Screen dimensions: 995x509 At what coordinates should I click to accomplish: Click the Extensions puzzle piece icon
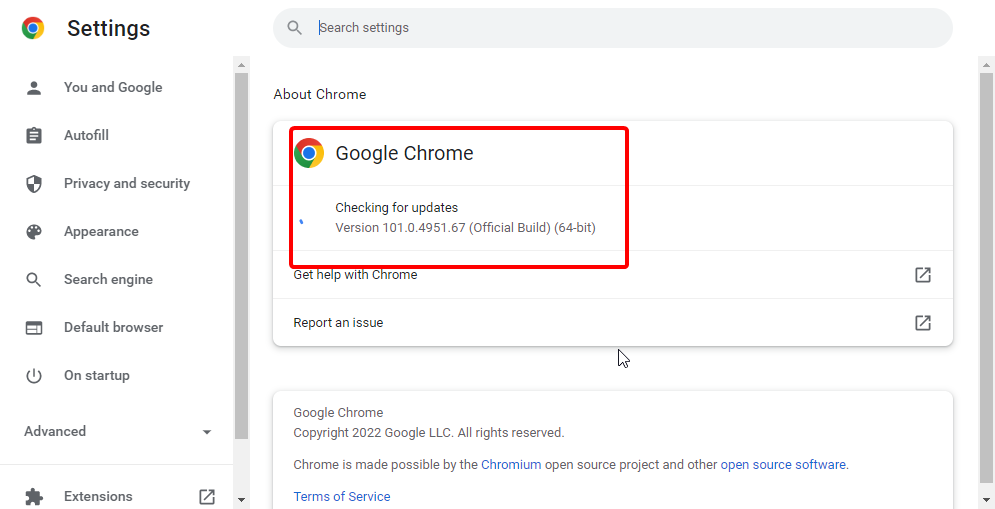[34, 497]
